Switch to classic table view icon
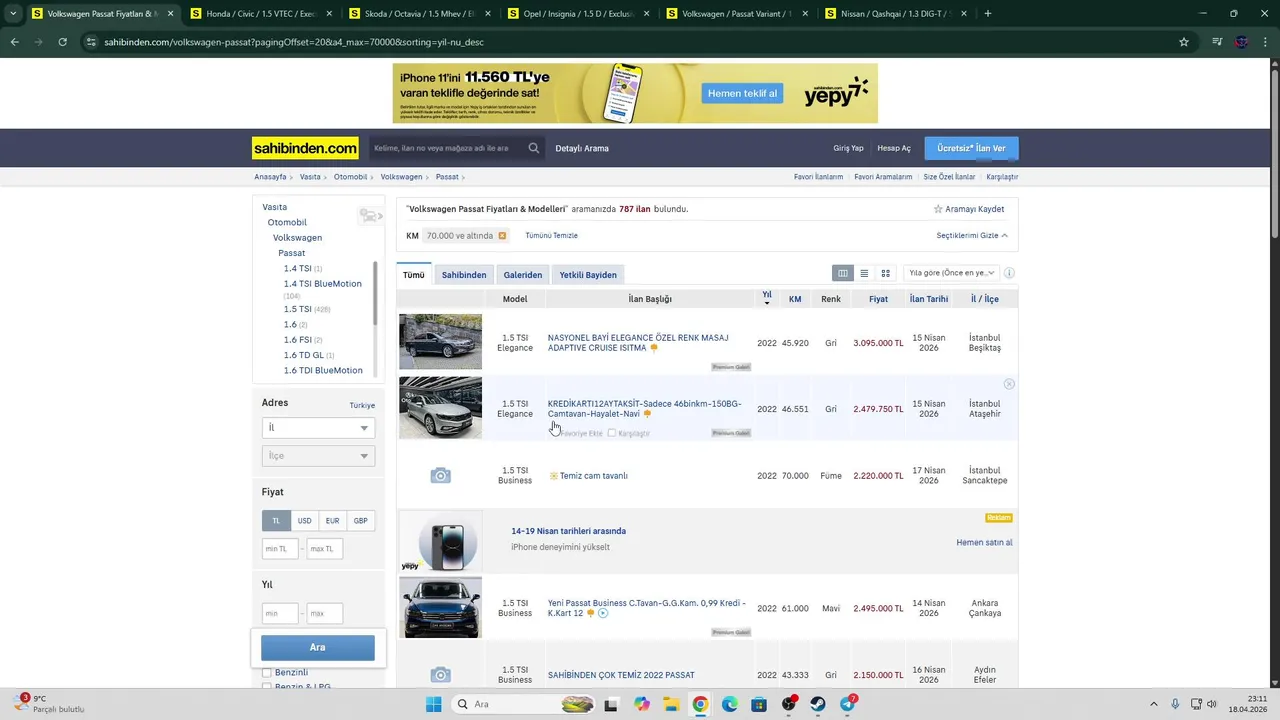The width and height of the screenshot is (1280, 720). [x=843, y=273]
